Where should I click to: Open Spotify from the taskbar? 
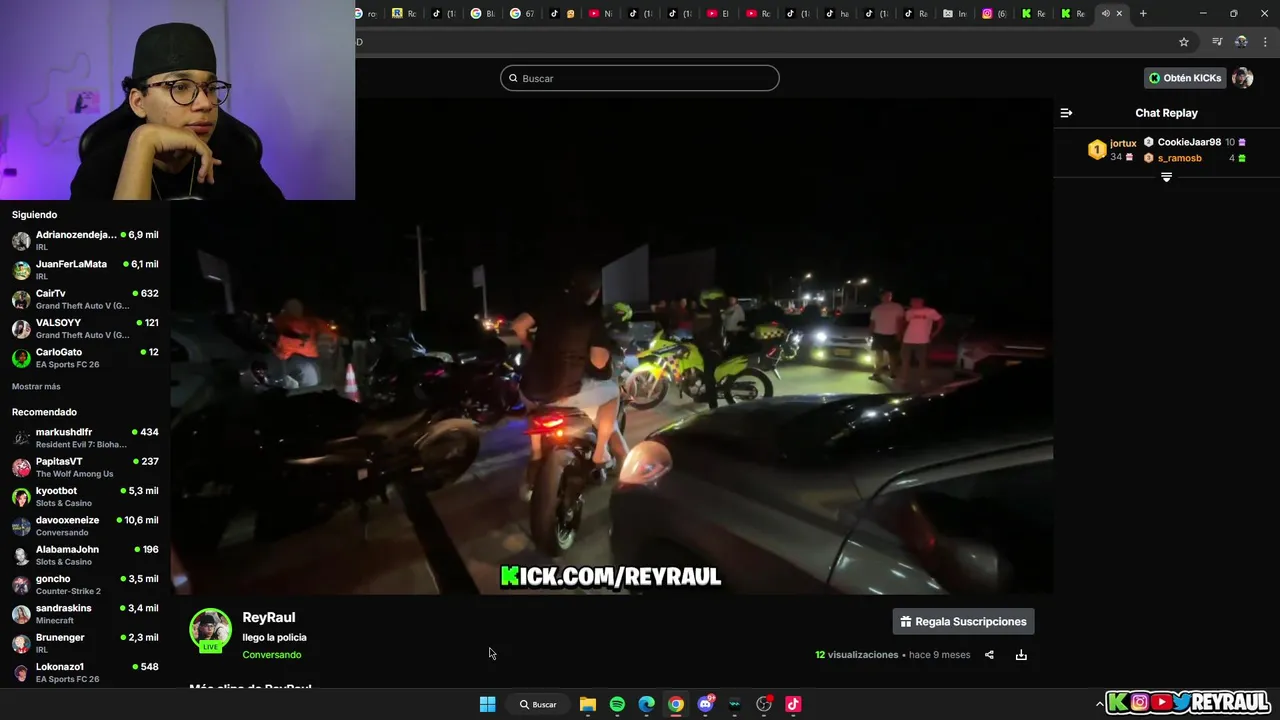click(x=617, y=704)
